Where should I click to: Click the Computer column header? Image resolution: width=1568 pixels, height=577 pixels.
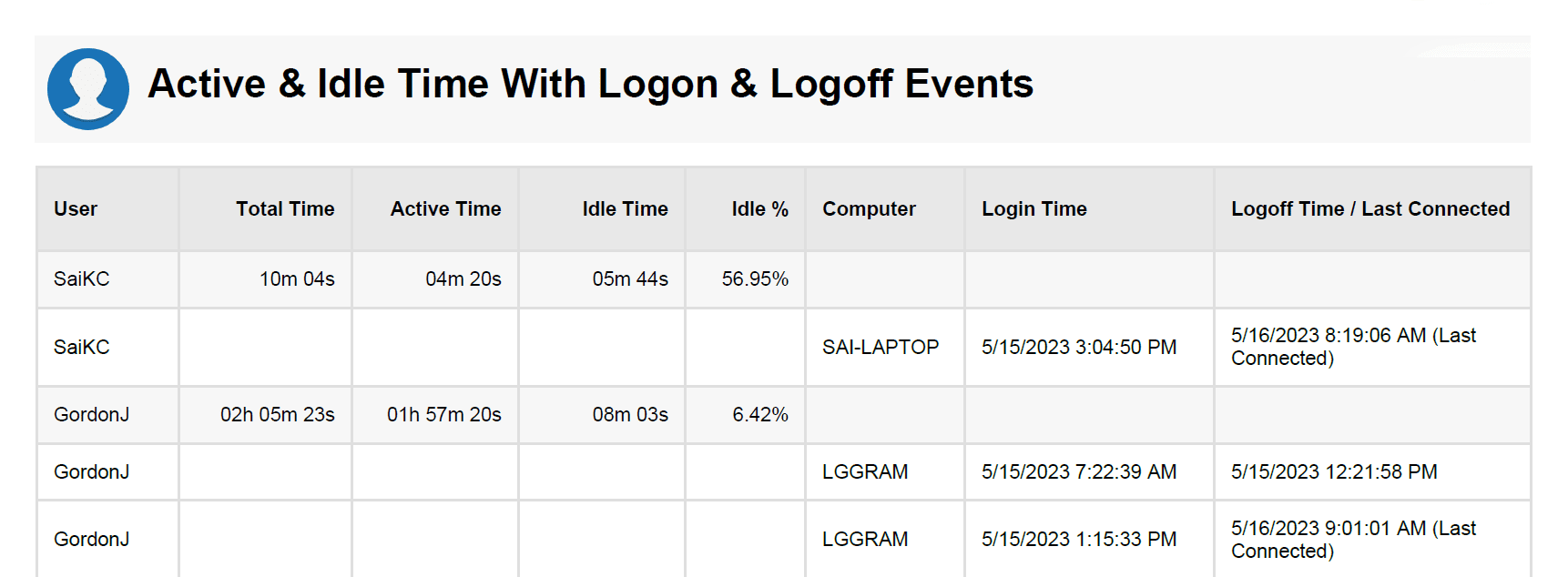click(x=869, y=209)
